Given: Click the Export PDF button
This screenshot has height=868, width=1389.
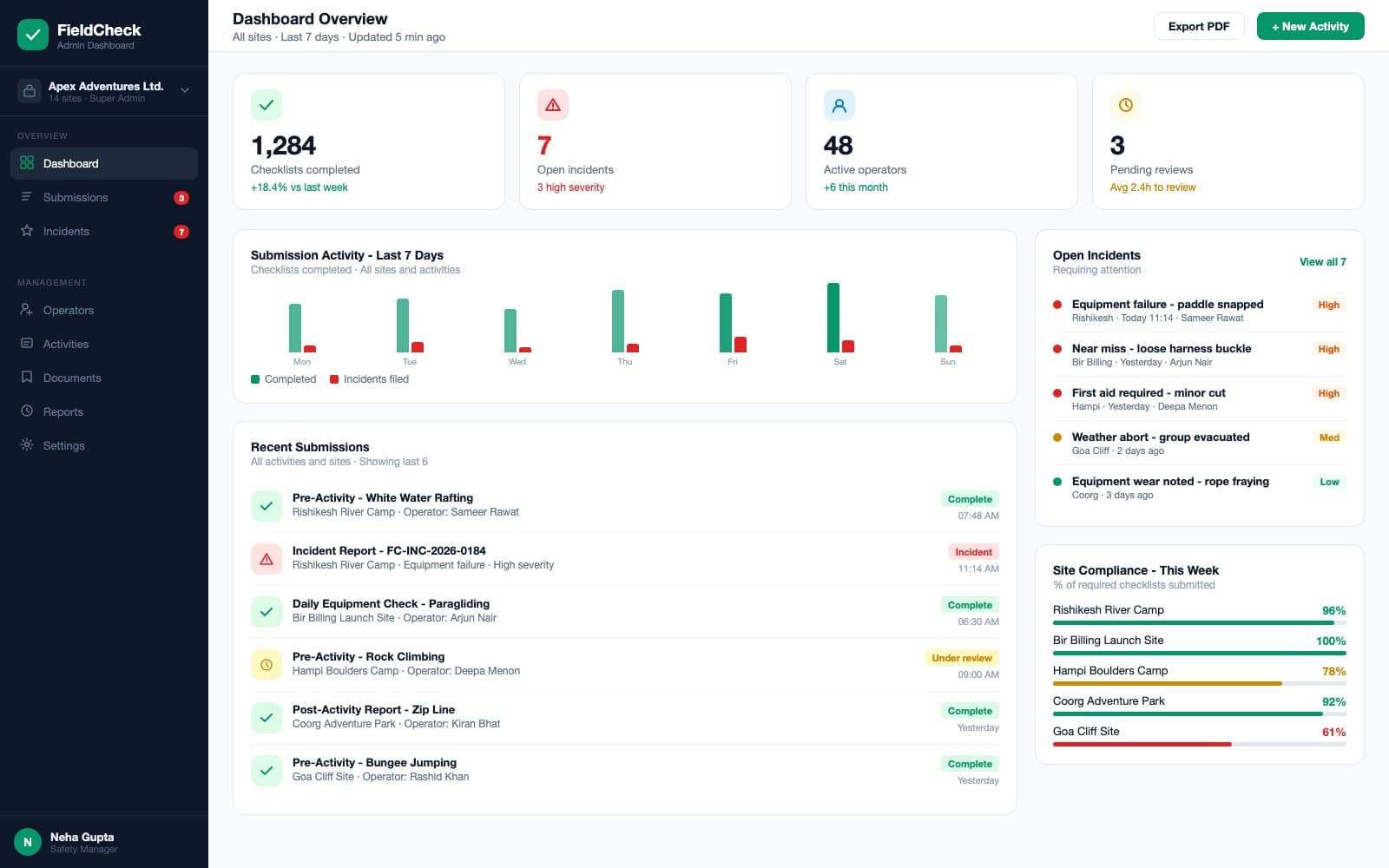Looking at the screenshot, I should point(1199,26).
